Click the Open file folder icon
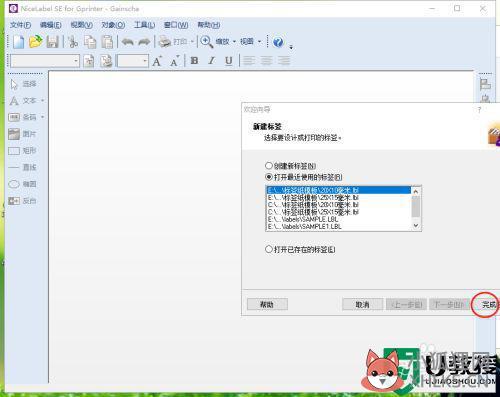 coord(36,42)
